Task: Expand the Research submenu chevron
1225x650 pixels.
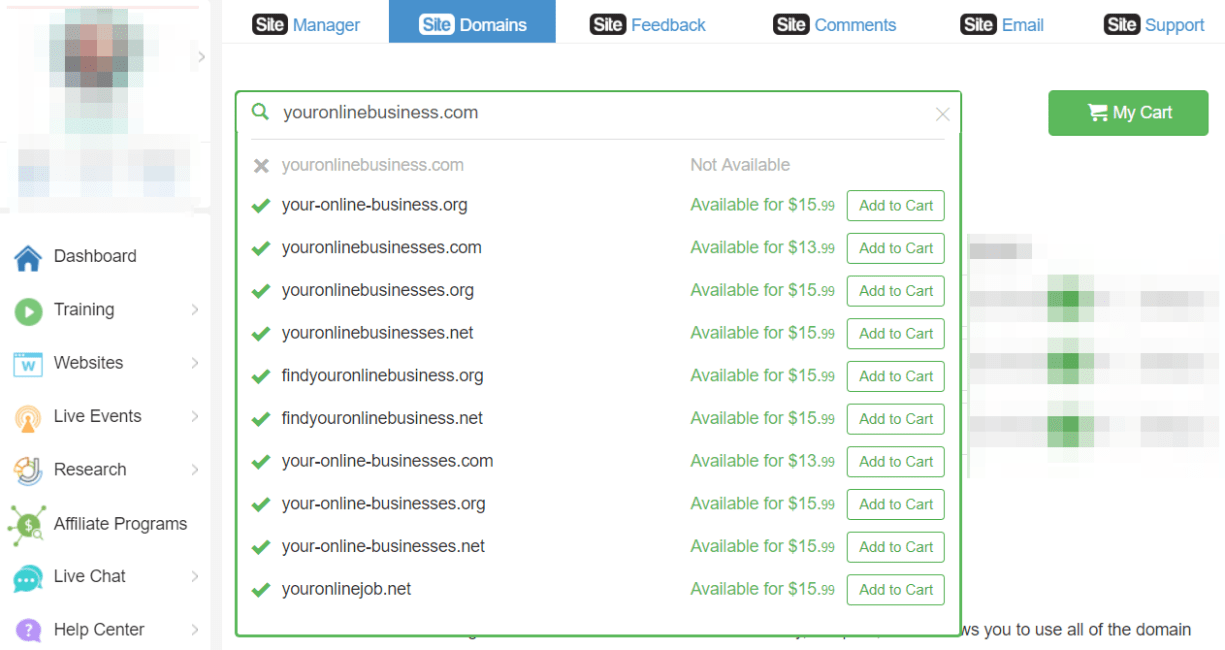Action: click(x=195, y=470)
